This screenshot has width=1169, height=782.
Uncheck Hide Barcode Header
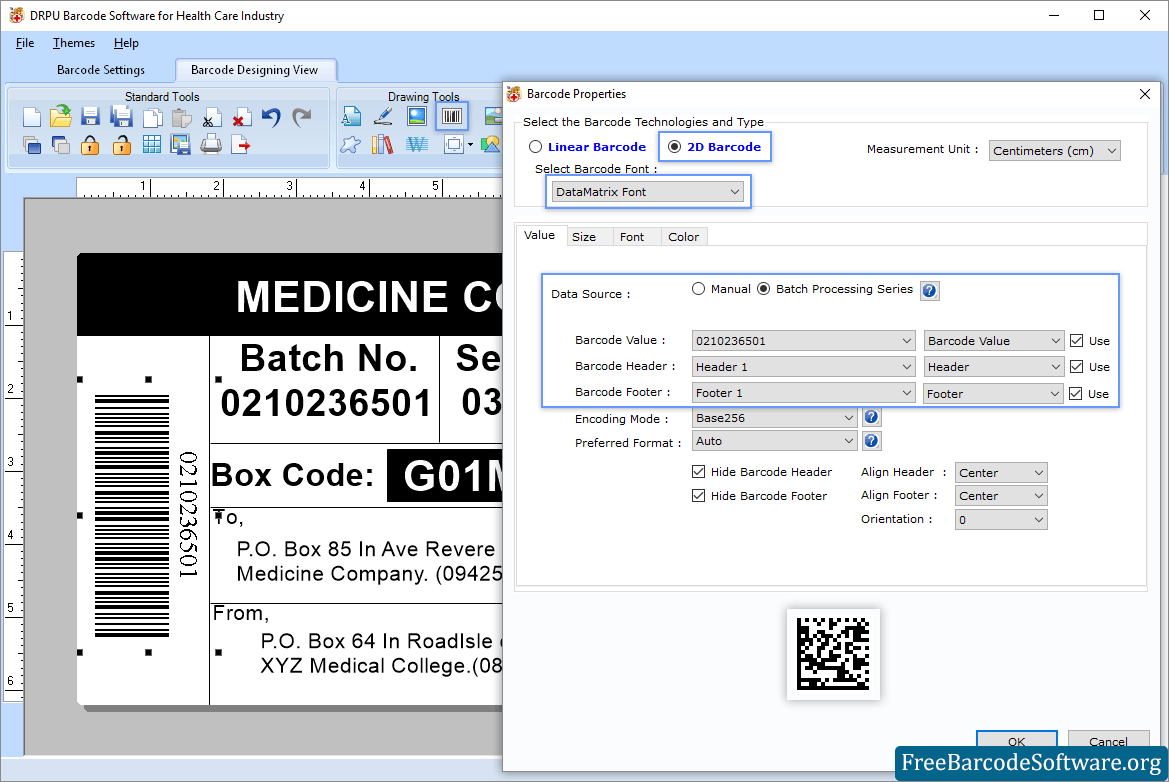[x=699, y=472]
